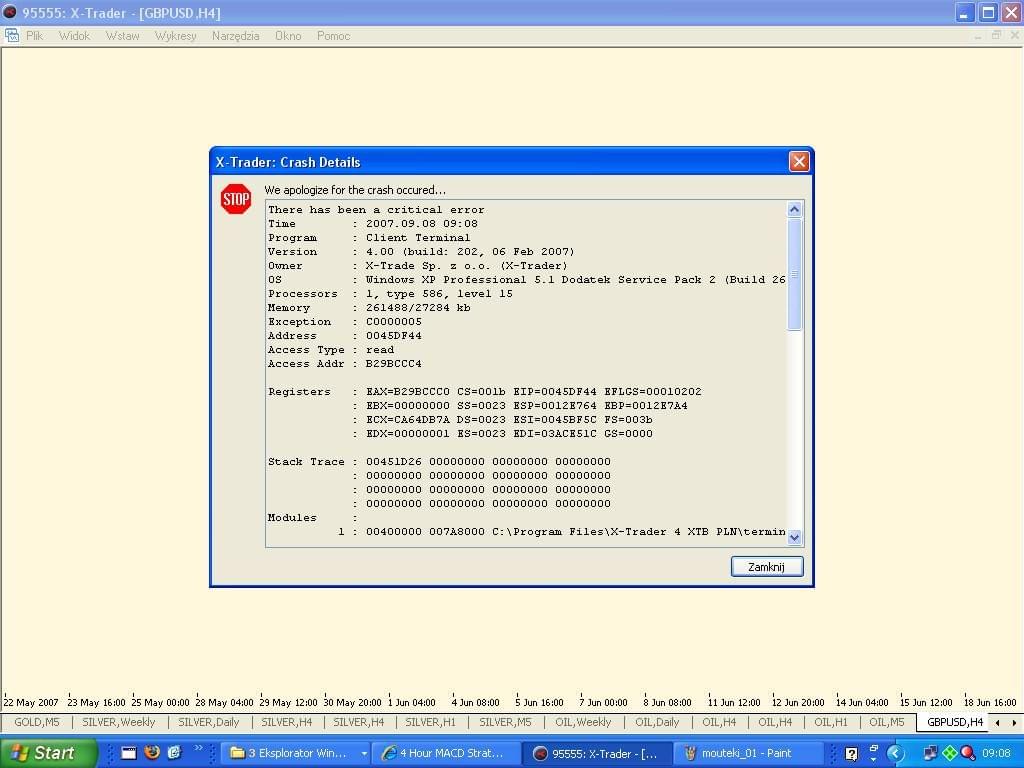The width and height of the screenshot is (1024, 768).
Task: Switch to the SILVER,Weekly chart tab
Action: pyautogui.click(x=119, y=722)
